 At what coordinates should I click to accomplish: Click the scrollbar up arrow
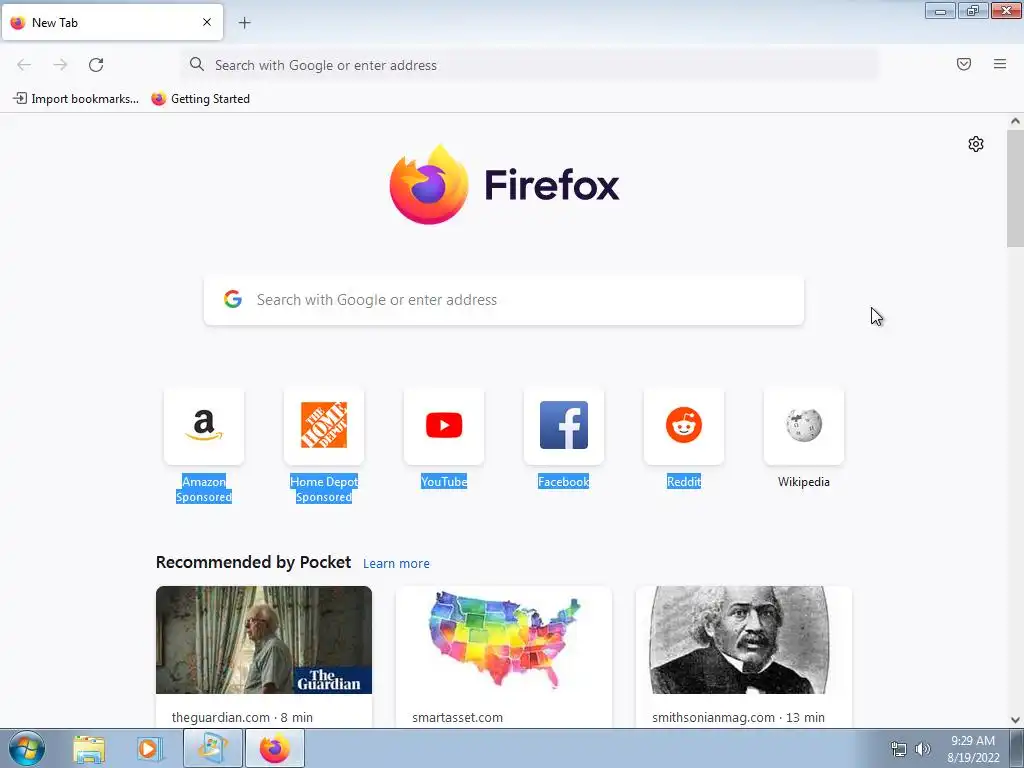1015,121
